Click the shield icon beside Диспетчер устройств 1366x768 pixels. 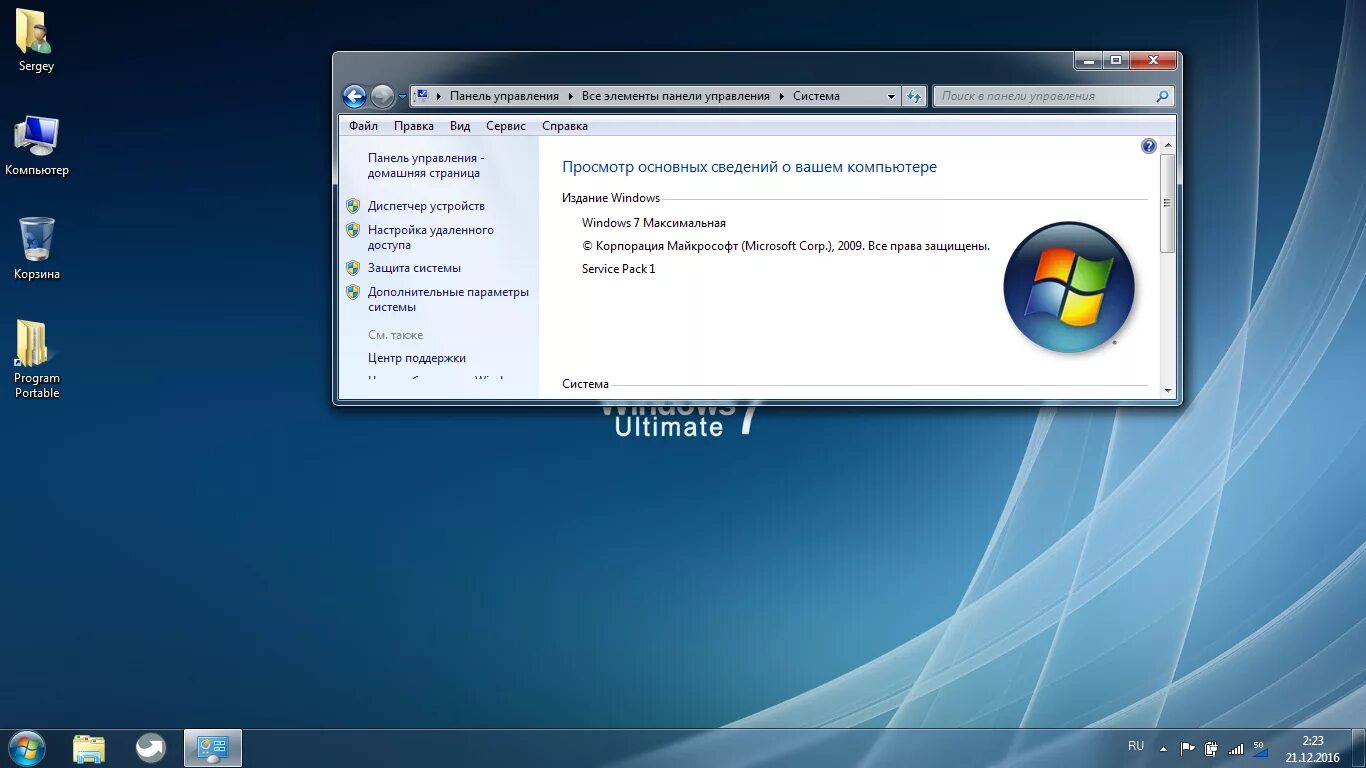point(353,206)
